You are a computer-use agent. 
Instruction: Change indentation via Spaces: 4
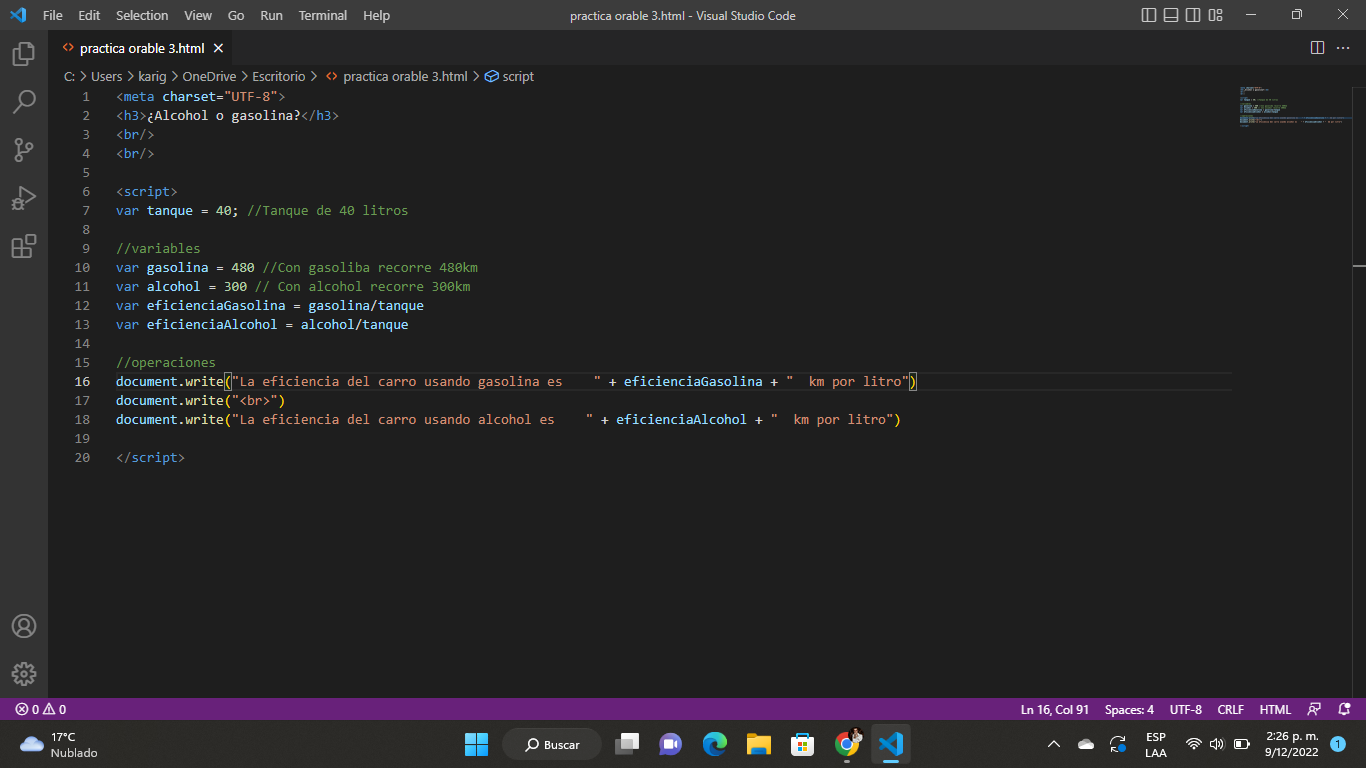[x=1129, y=709]
